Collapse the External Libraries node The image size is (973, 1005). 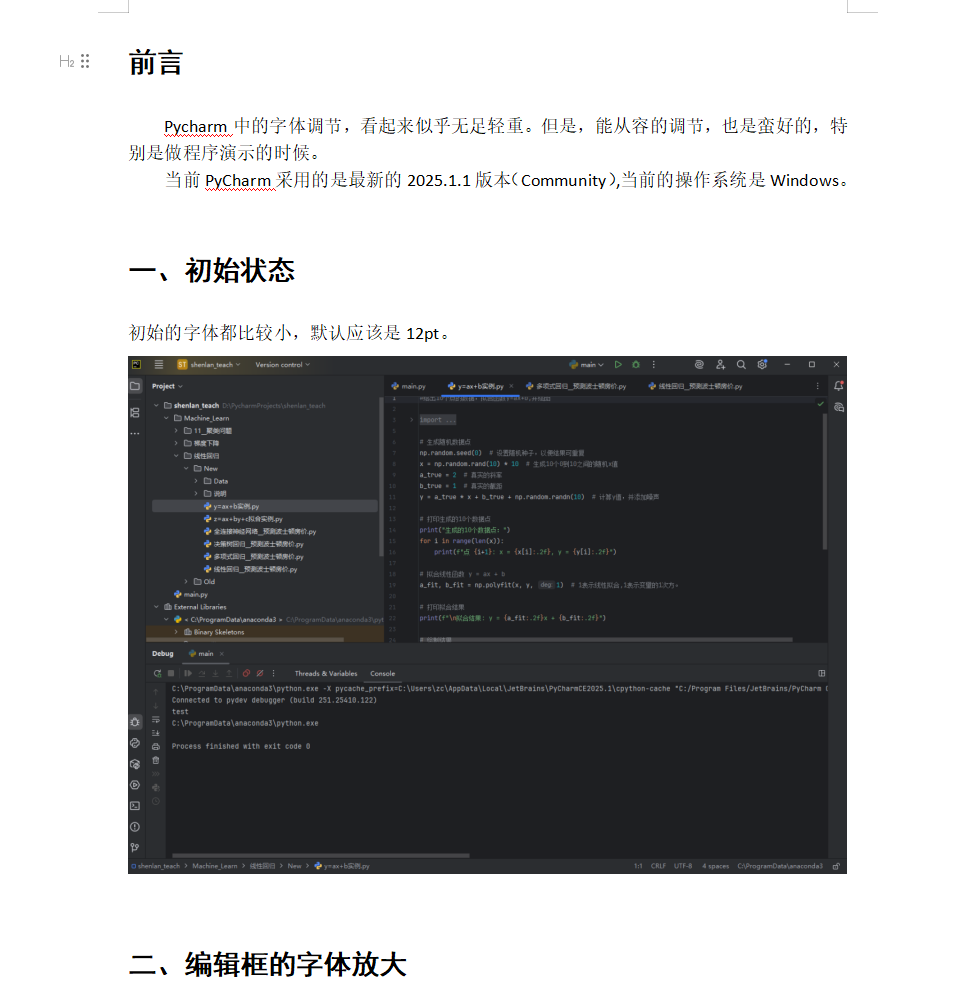click(x=156, y=606)
